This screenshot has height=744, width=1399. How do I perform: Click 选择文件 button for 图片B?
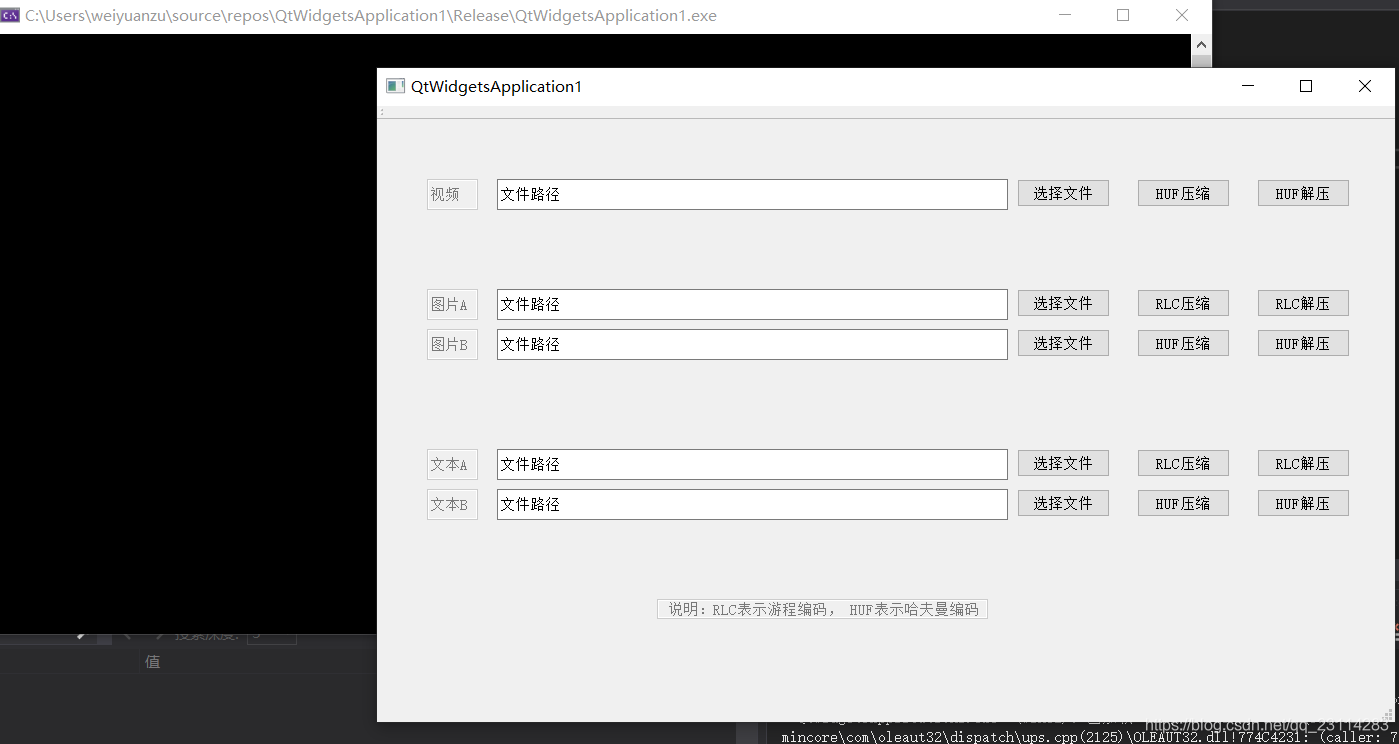pos(1062,343)
